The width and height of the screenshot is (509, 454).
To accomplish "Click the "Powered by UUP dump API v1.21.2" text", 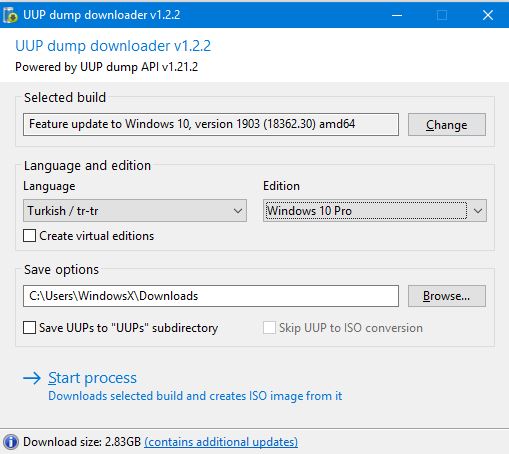I will pyautogui.click(x=107, y=67).
